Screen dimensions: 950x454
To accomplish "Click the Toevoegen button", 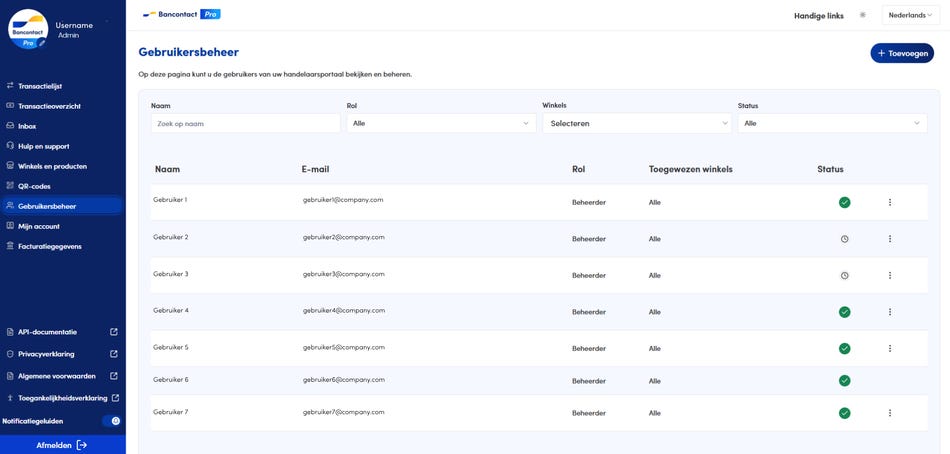I will coord(901,53).
